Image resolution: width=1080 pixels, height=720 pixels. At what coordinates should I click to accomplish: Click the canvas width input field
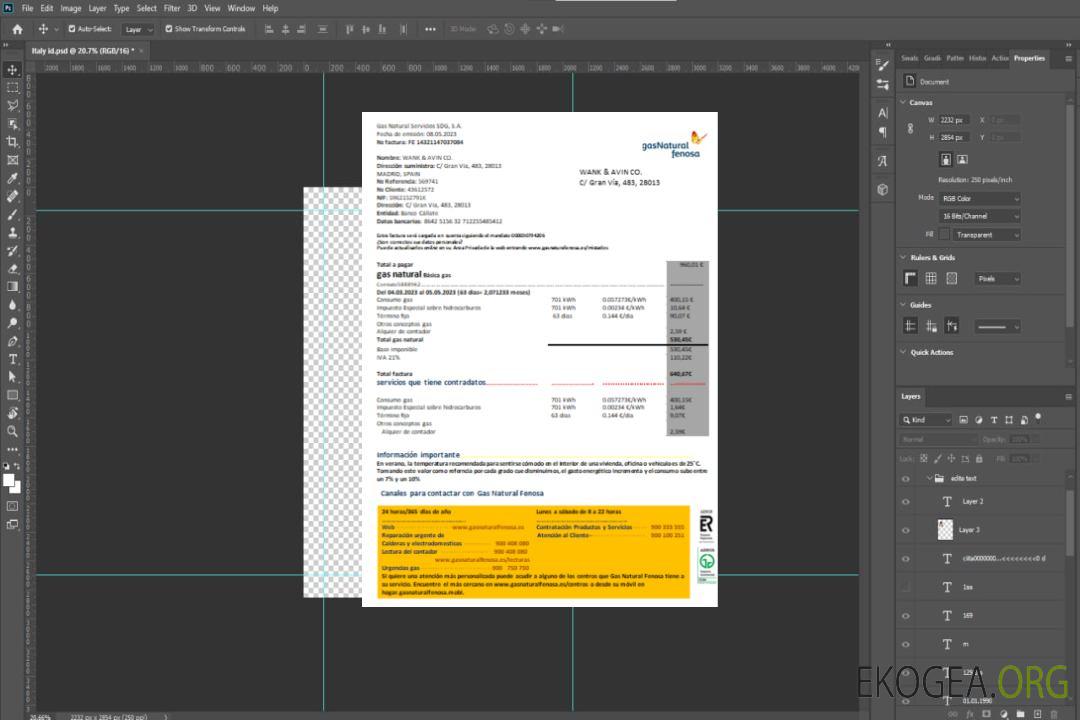954,120
